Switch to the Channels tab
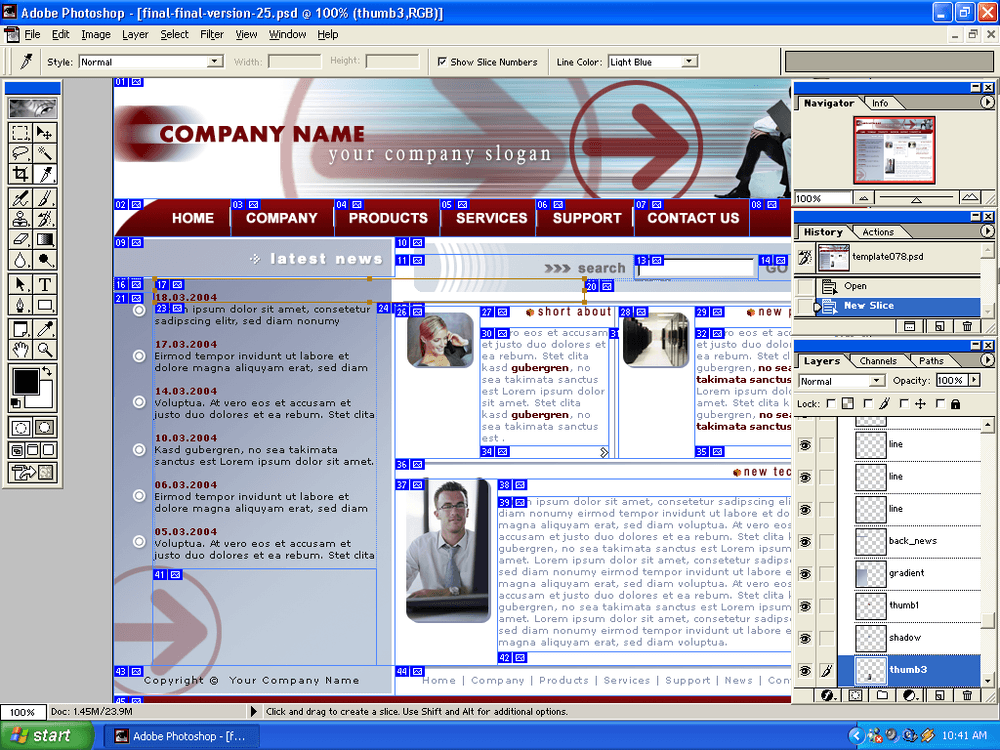Screen dimensions: 1000x750 (x=878, y=361)
